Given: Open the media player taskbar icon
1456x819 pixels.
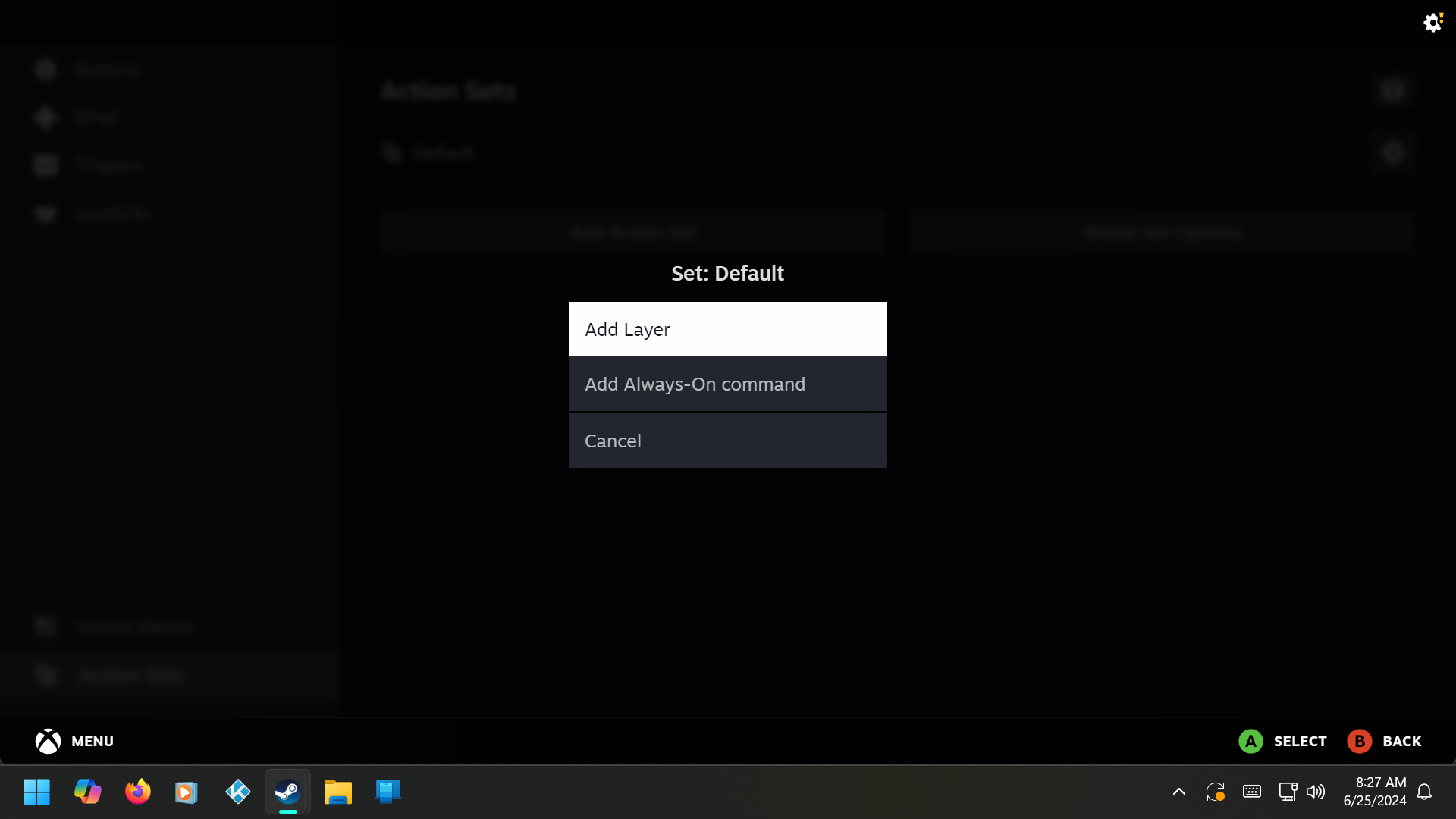Looking at the screenshot, I should [187, 792].
